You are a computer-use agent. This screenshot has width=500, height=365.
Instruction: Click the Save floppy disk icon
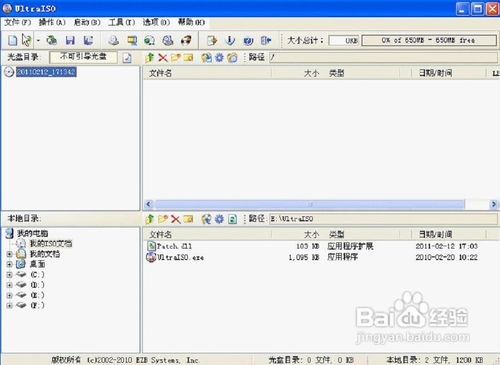tap(70, 40)
